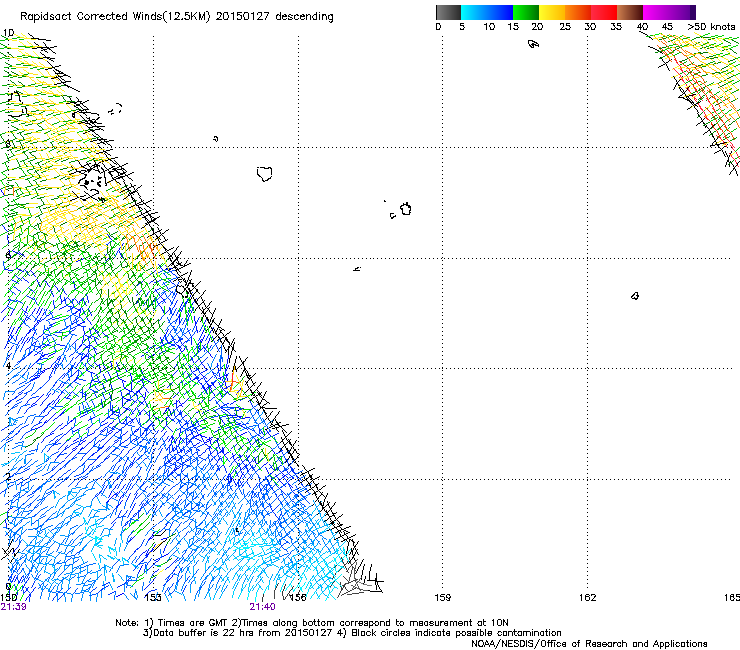Screen dimensions: 740x650
Task: Click the purple 21:39 time stamp
Action: [14, 607]
